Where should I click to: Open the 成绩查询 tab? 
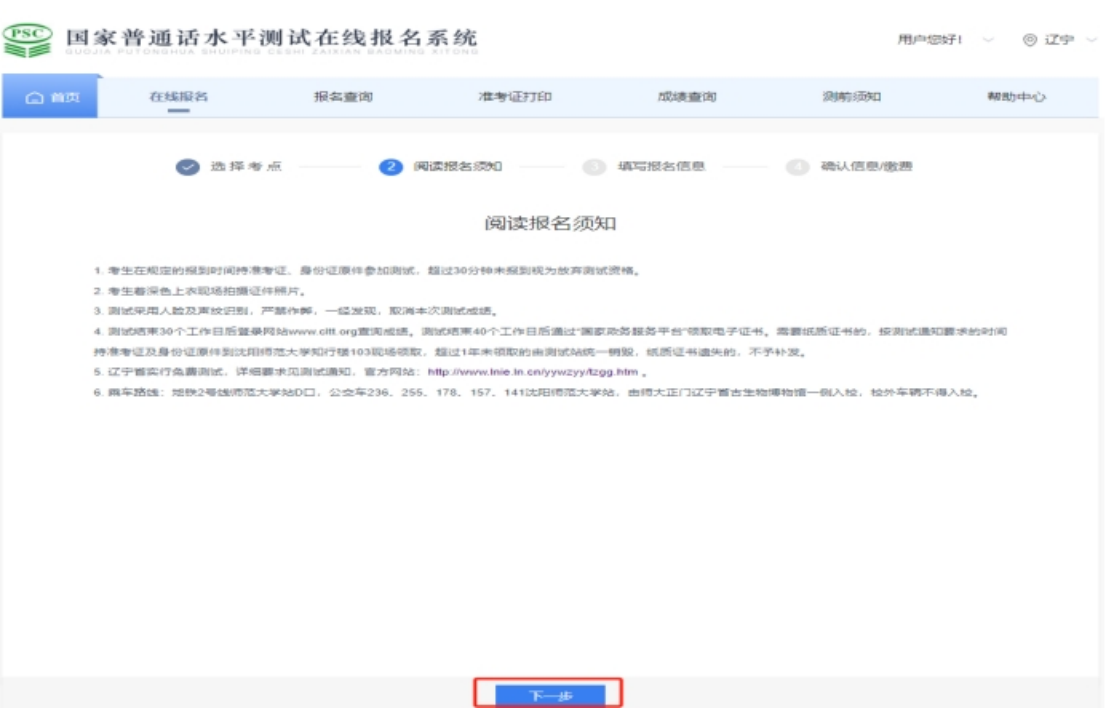[686, 97]
